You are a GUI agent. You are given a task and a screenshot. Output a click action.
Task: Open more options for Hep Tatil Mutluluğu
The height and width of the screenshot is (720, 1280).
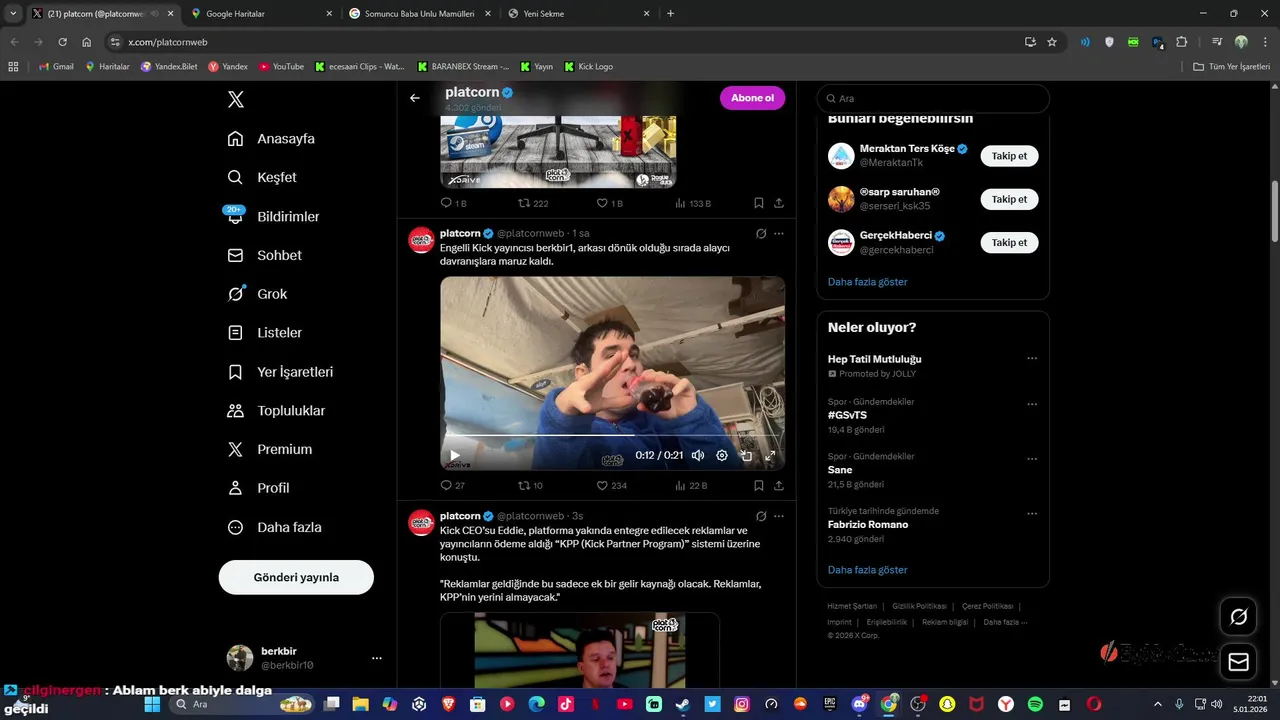coord(1032,358)
